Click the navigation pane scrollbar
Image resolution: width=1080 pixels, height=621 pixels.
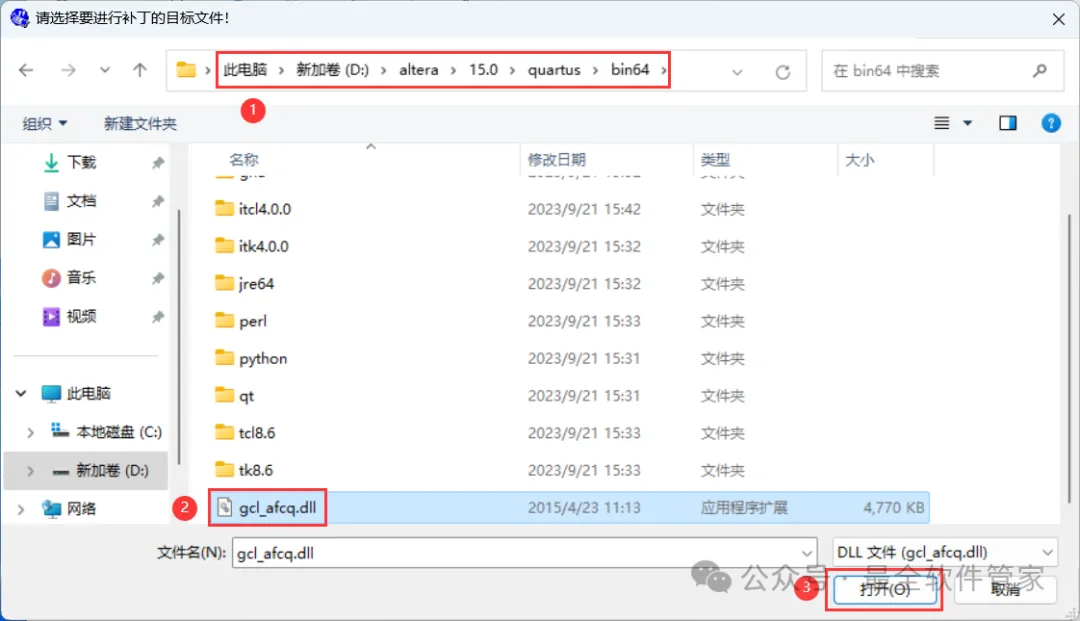pyautogui.click(x=179, y=337)
